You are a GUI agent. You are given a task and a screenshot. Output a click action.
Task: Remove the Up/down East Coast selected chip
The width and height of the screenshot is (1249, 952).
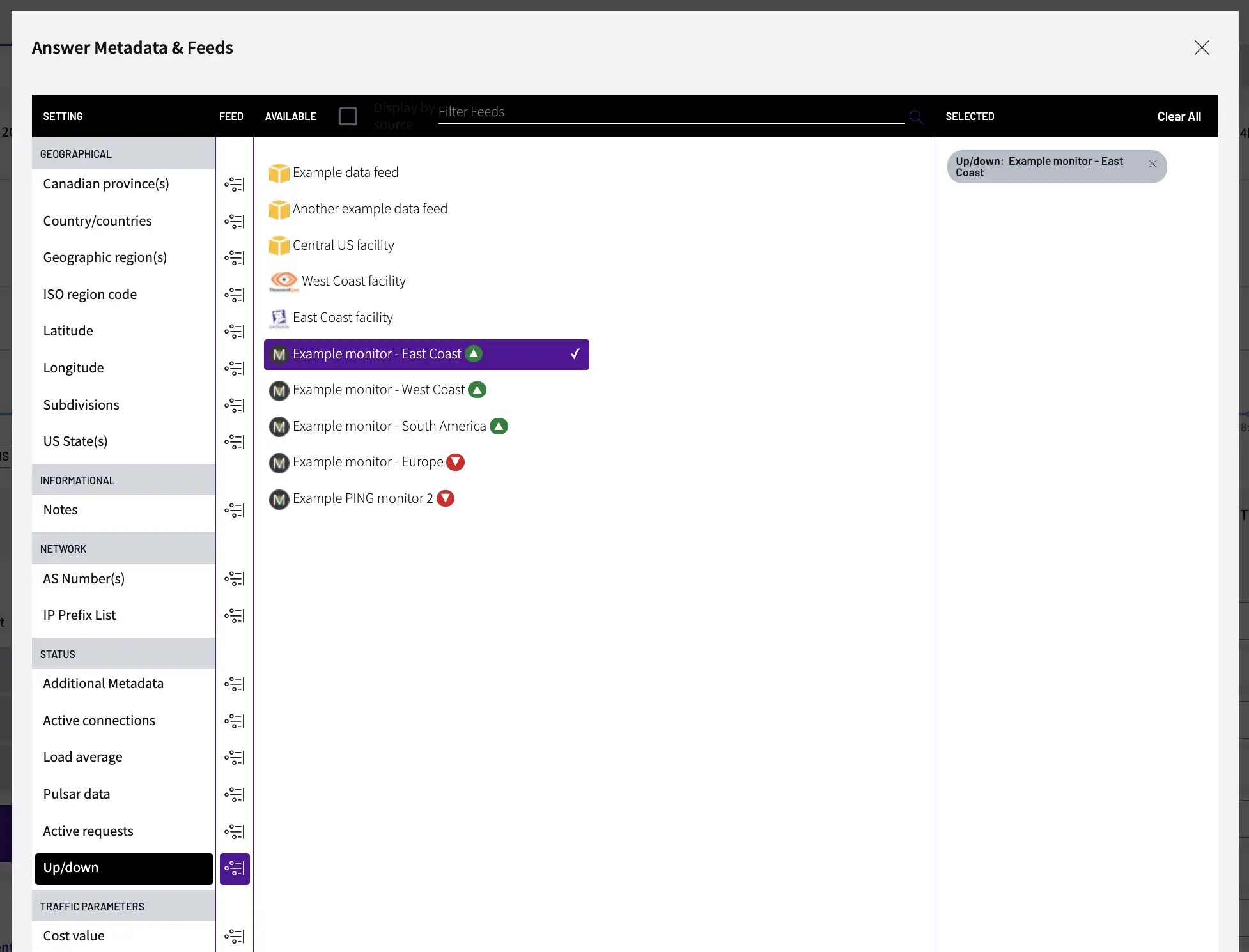tap(1152, 164)
